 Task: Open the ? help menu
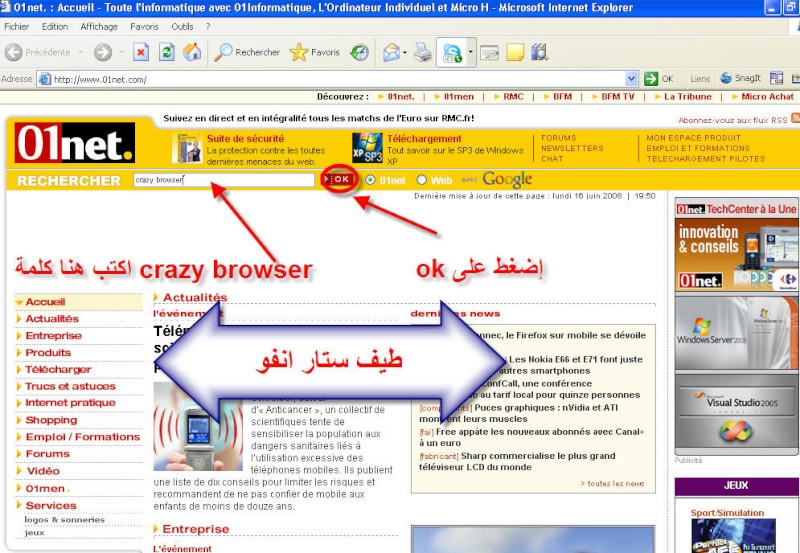tap(208, 27)
